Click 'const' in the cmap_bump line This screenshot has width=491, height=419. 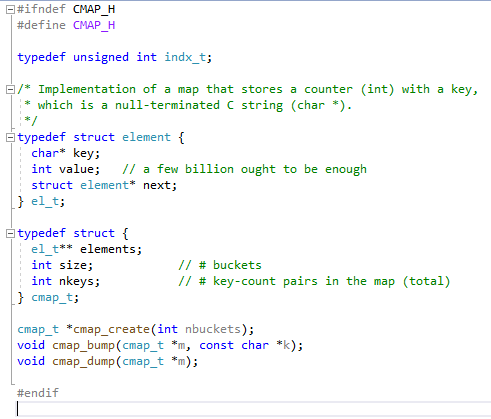216,345
